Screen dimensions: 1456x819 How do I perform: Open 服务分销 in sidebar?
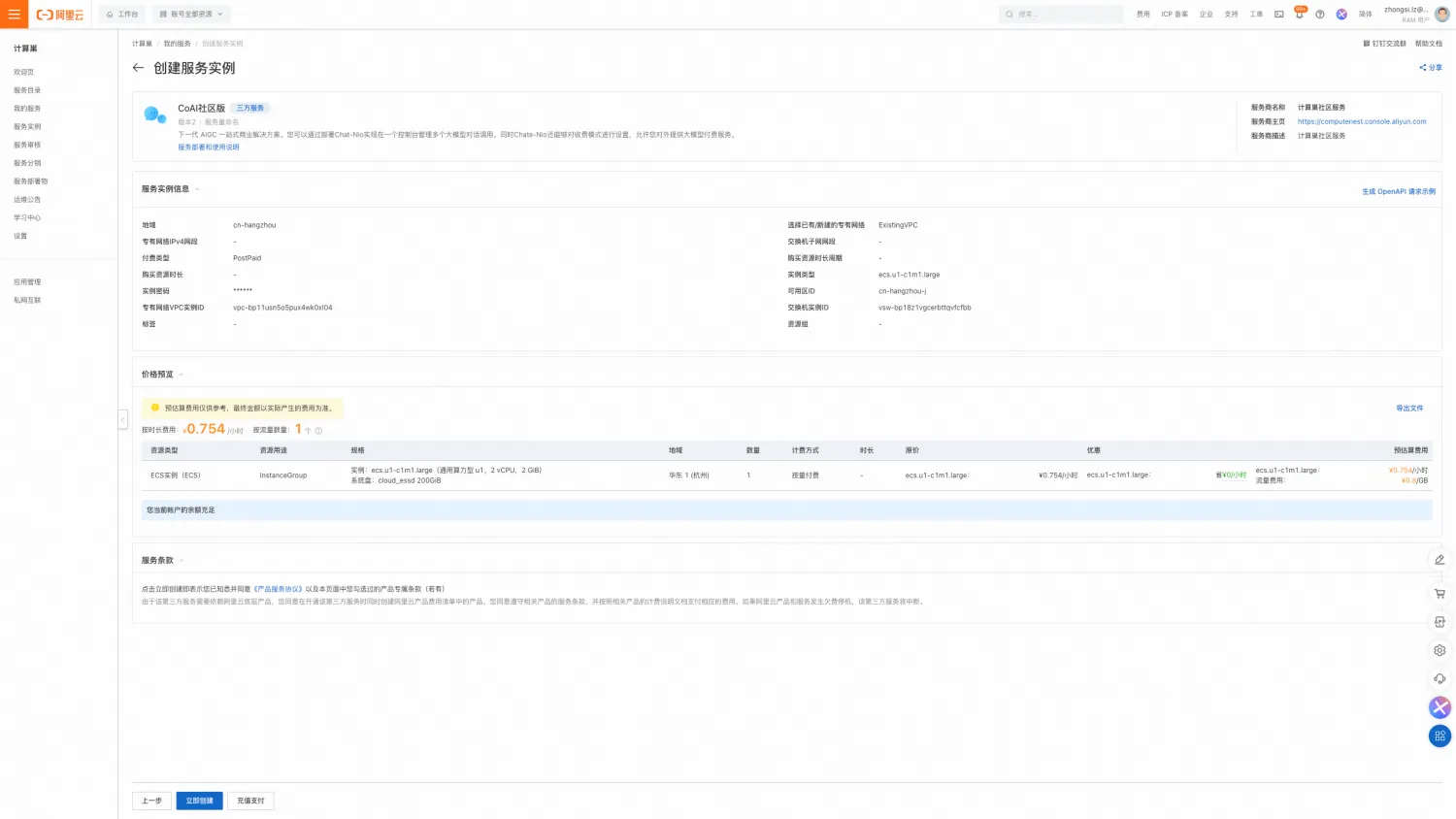(x=27, y=163)
